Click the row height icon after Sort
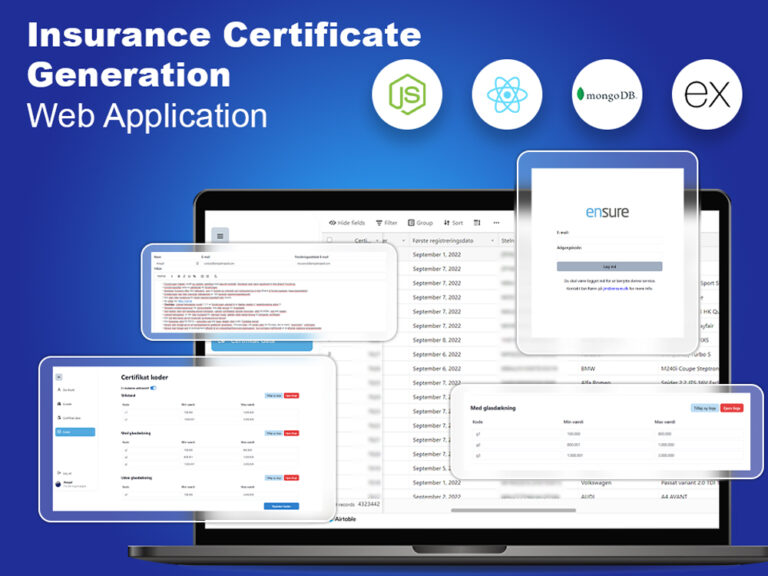The image size is (768, 576). pos(477,223)
